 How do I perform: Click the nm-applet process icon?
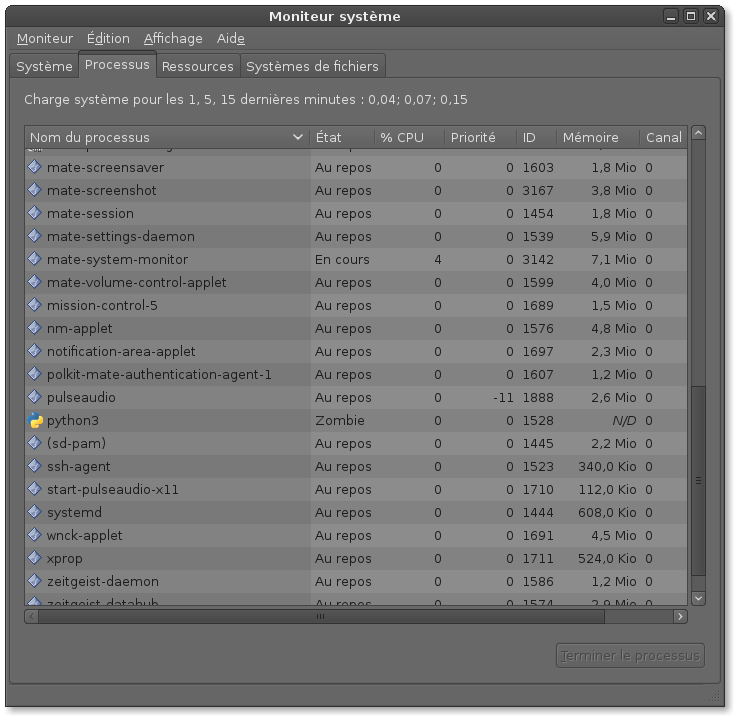[35, 328]
